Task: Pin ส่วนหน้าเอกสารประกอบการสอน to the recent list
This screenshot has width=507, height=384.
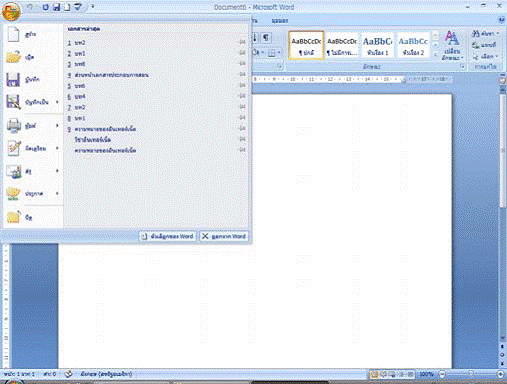Action: tap(243, 74)
